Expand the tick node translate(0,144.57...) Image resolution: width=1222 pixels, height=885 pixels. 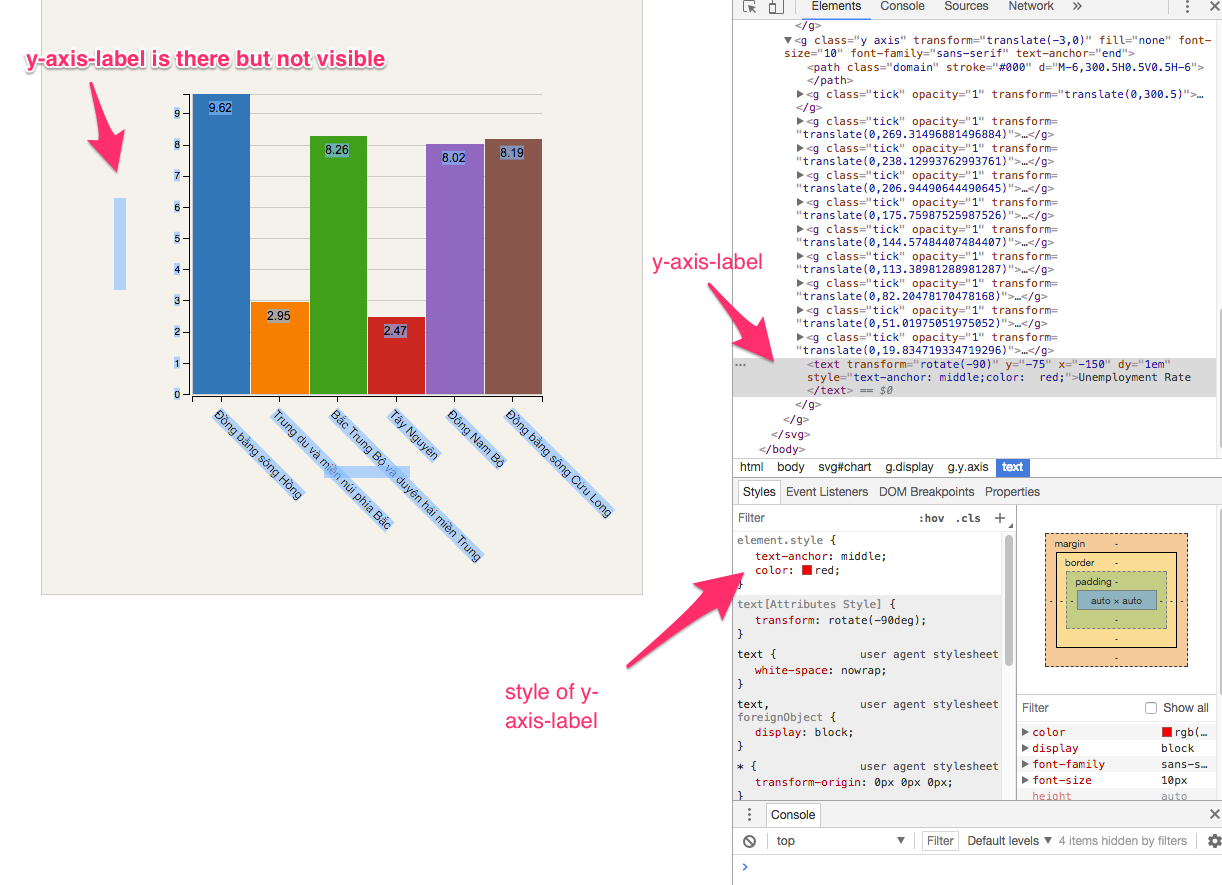point(801,229)
